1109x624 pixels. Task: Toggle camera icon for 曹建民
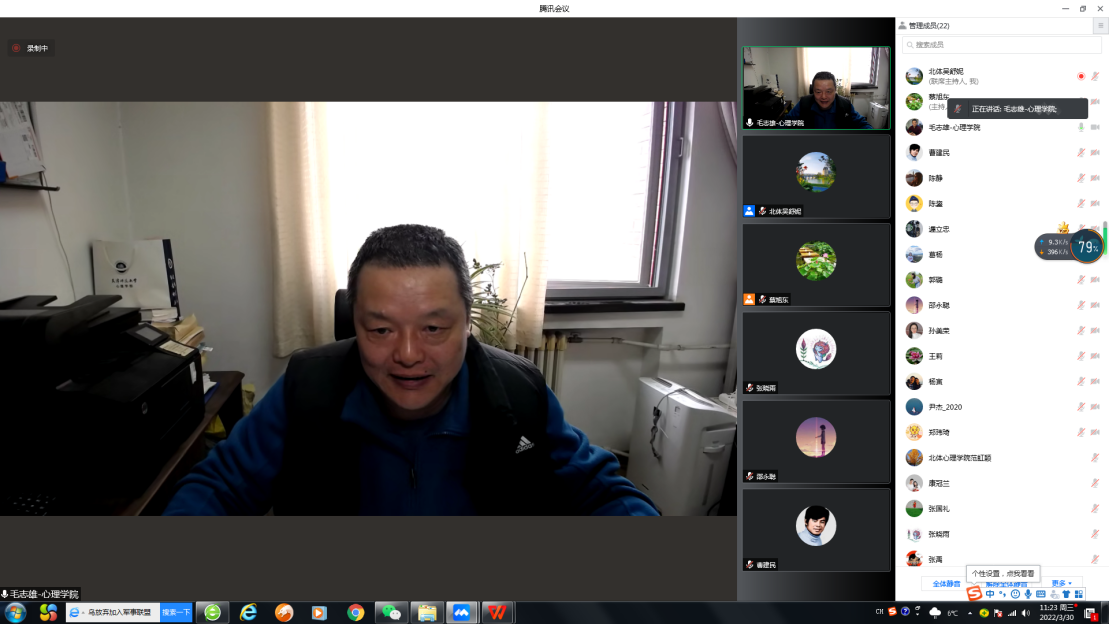pyautogui.click(x=1095, y=153)
